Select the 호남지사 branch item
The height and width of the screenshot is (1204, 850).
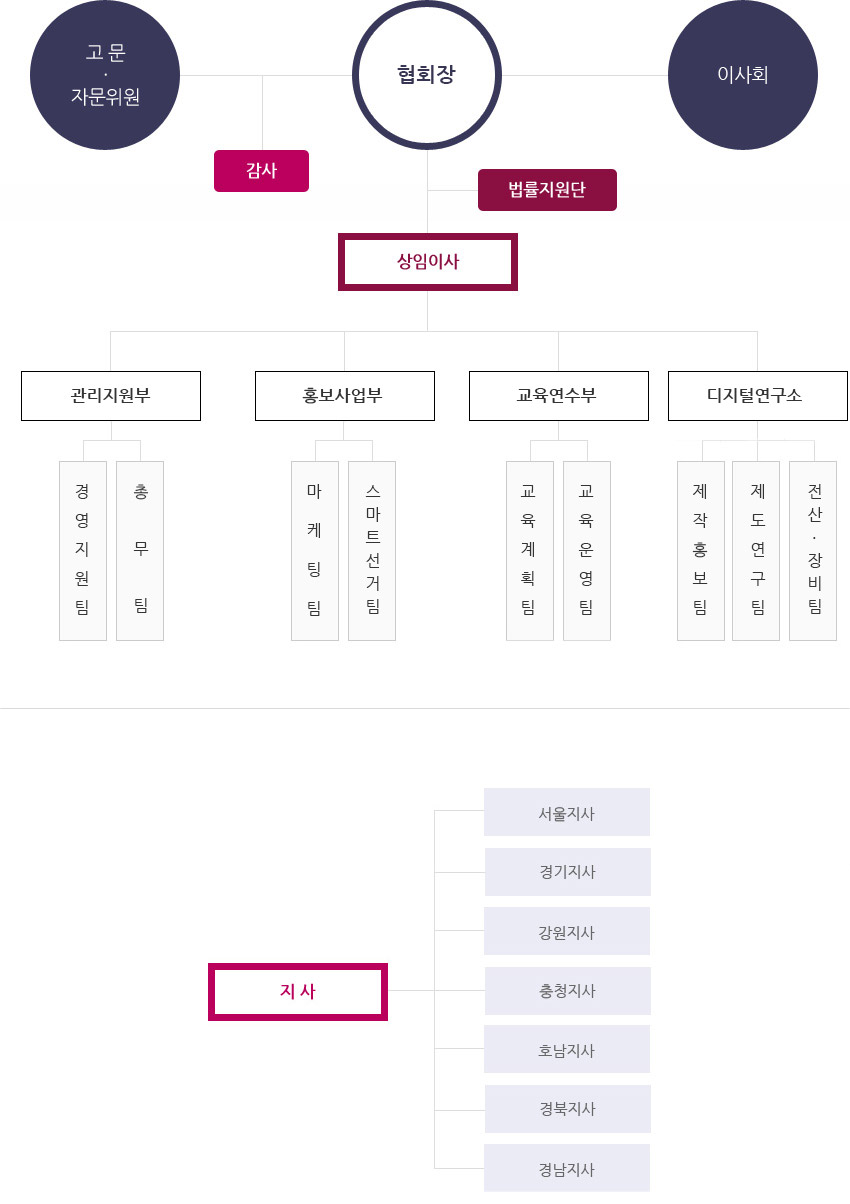567,1049
